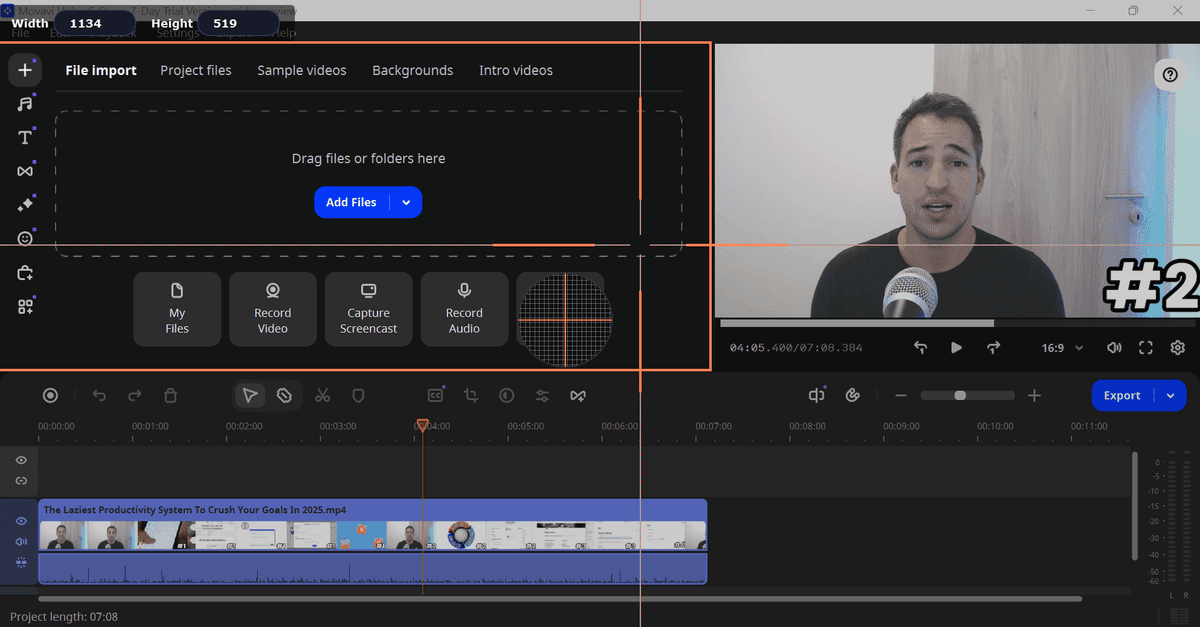Mute the audio track with the speaker toggle

20,541
